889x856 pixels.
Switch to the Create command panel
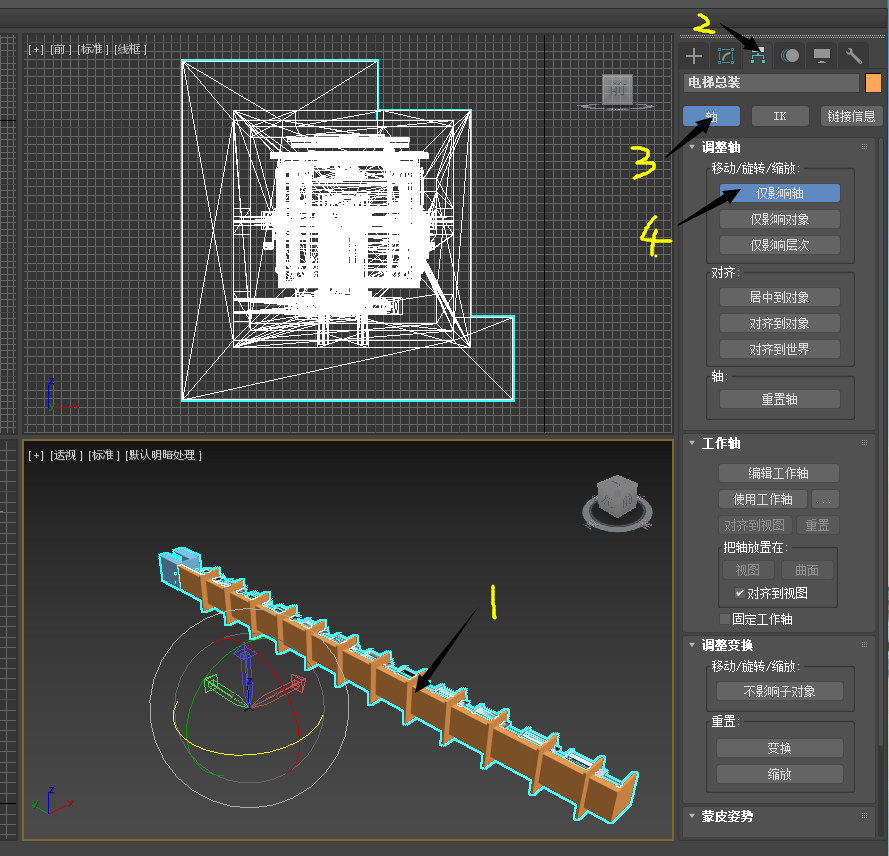click(694, 55)
